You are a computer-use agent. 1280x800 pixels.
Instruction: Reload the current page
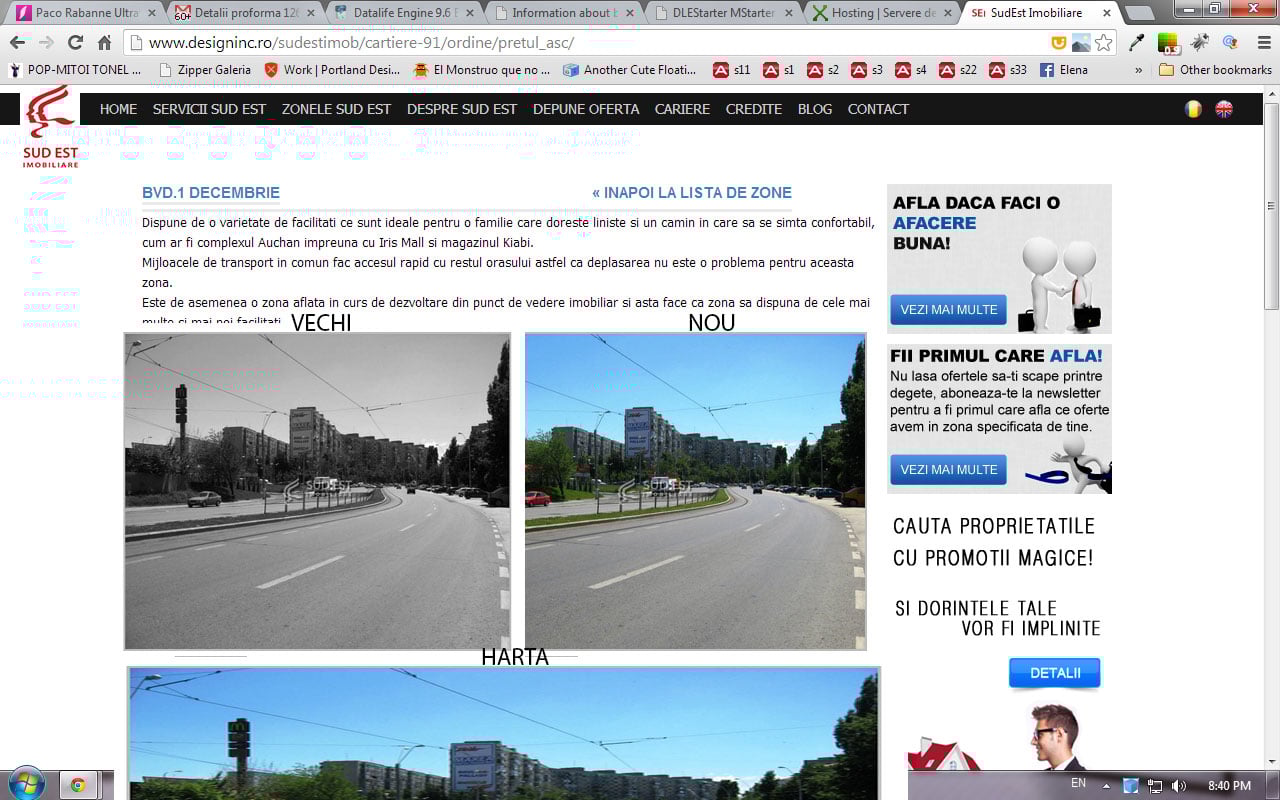(75, 43)
